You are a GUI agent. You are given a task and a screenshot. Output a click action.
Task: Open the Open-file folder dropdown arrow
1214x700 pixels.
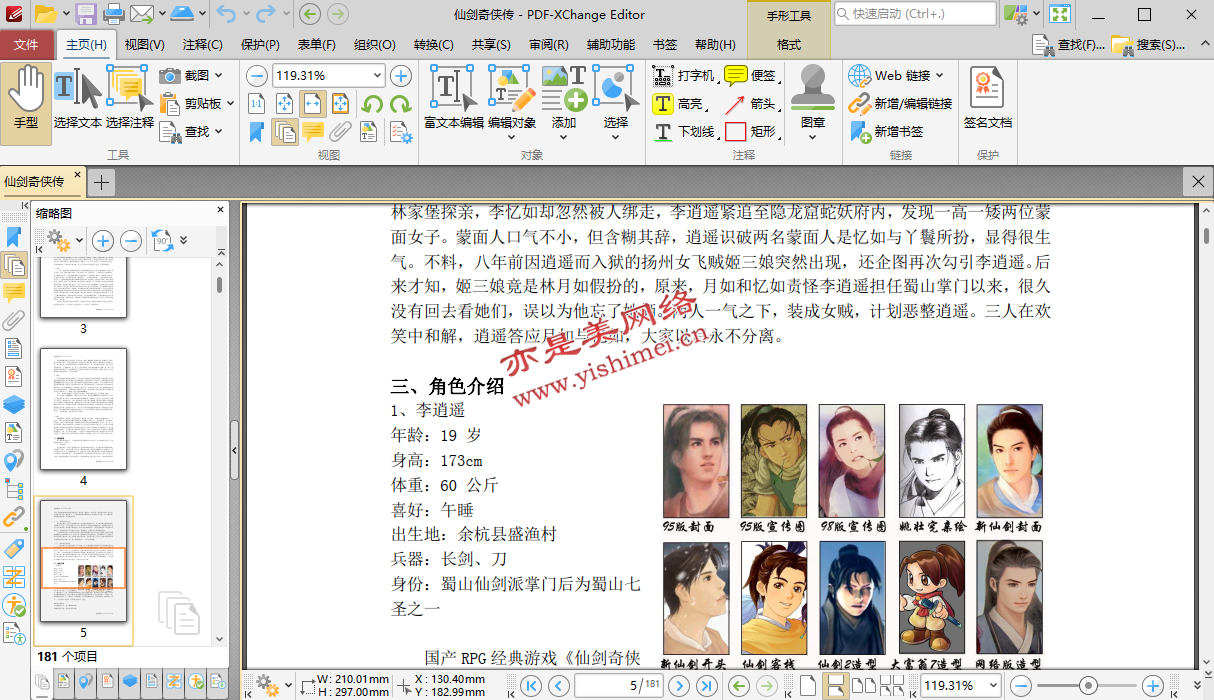point(65,14)
